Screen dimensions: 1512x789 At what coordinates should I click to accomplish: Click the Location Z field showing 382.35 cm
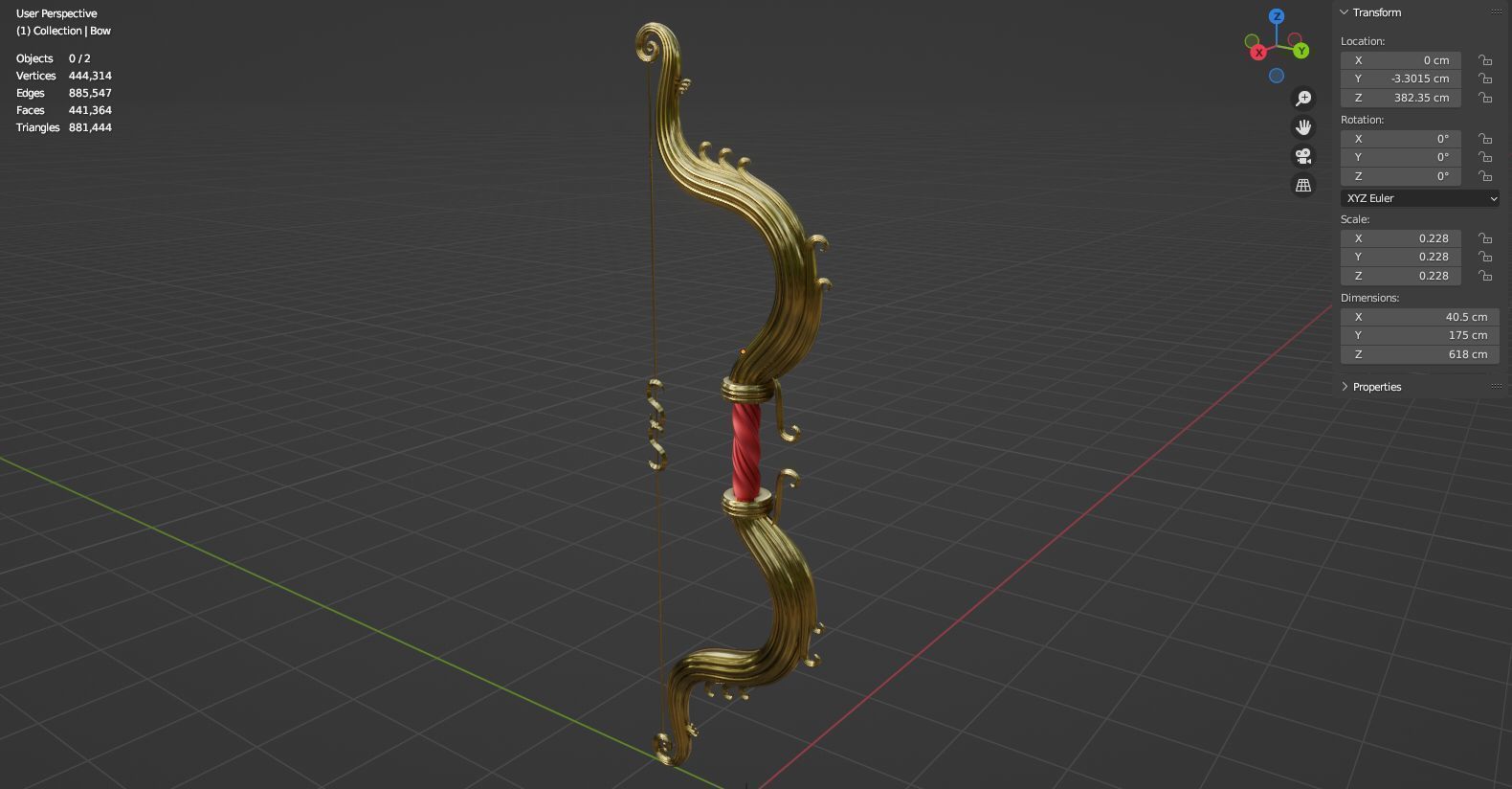click(1401, 98)
